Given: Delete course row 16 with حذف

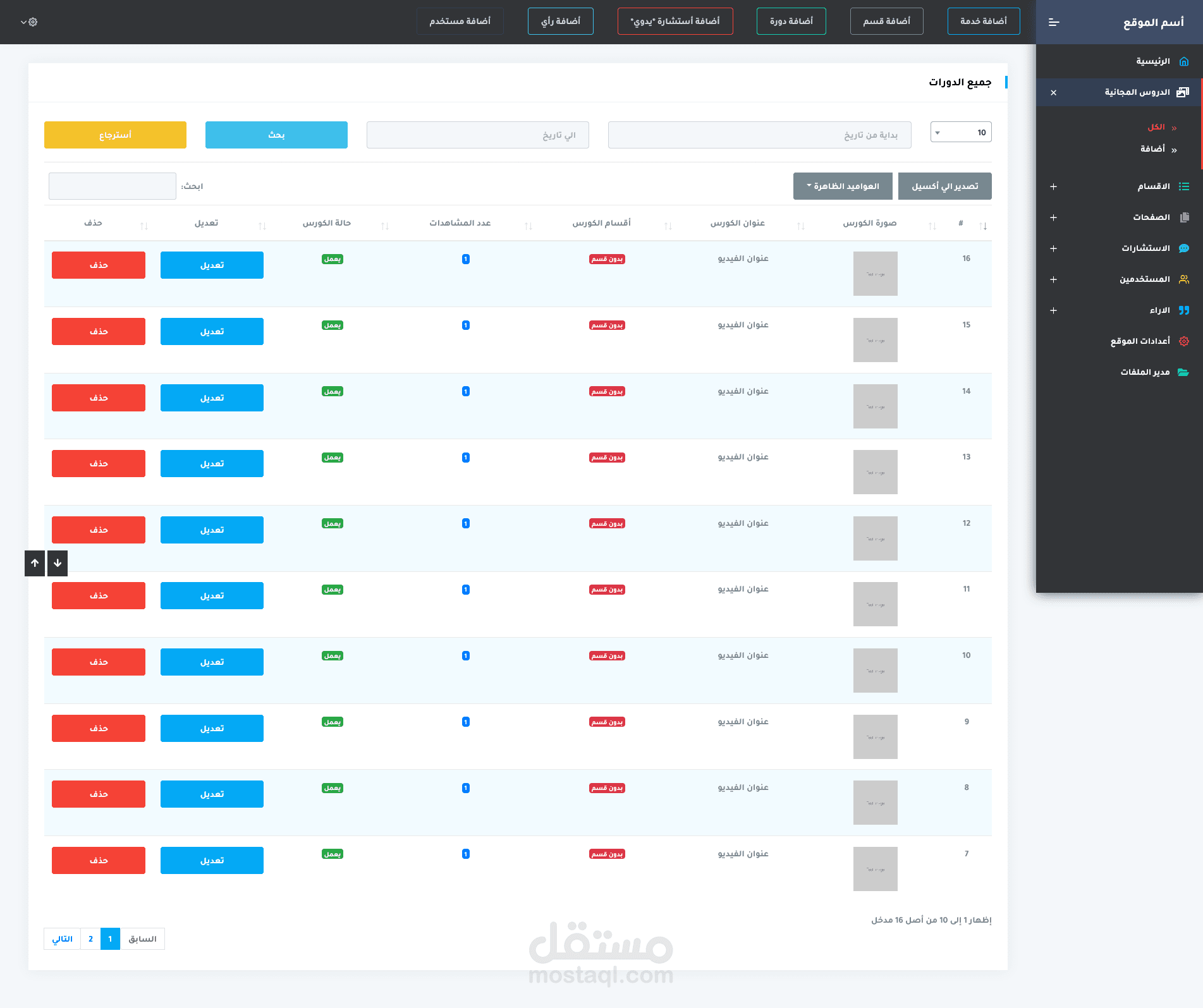Looking at the screenshot, I should [x=99, y=265].
